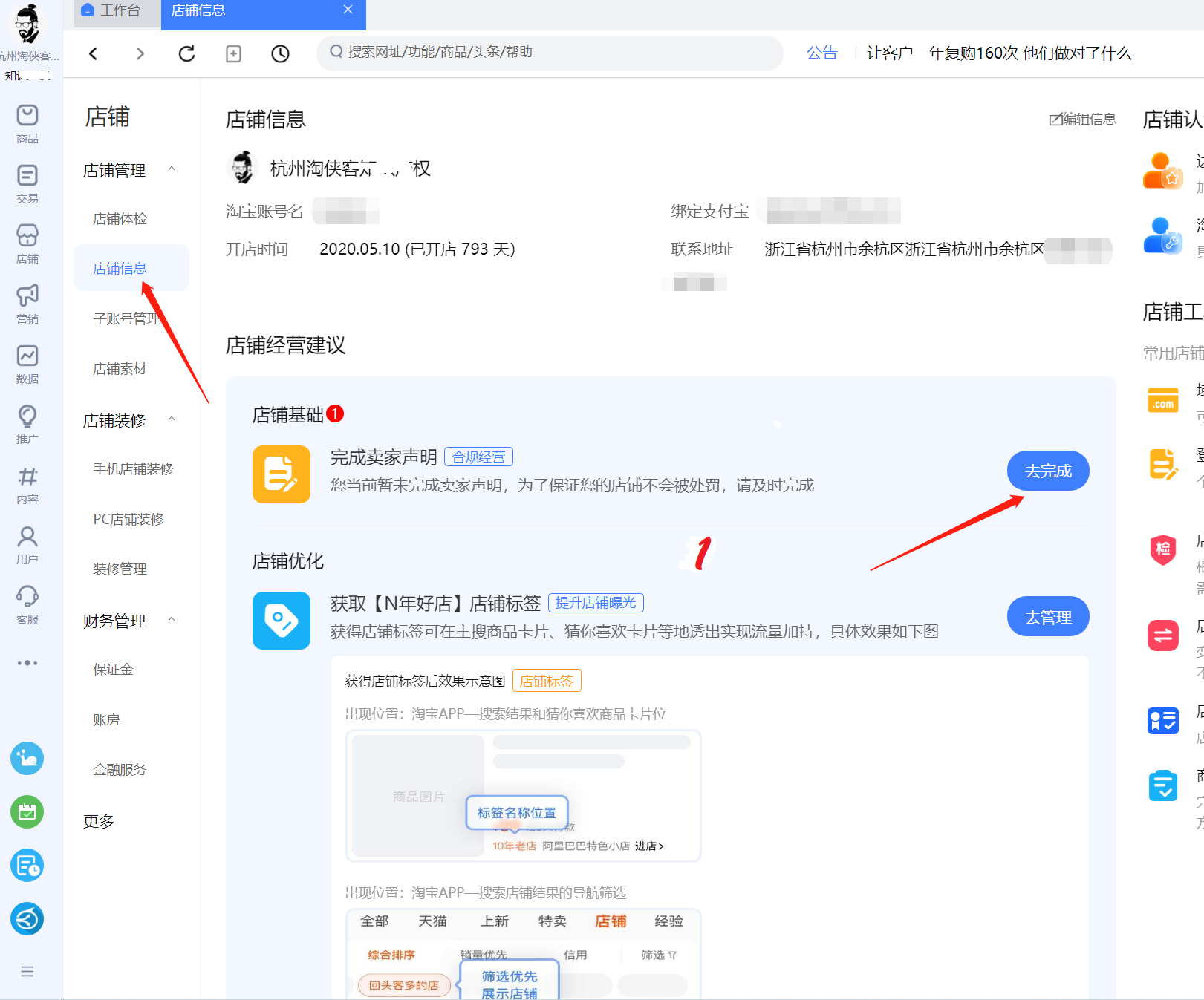Open 手机店铺装修 menu item
The image size is (1204, 1000).
133,469
